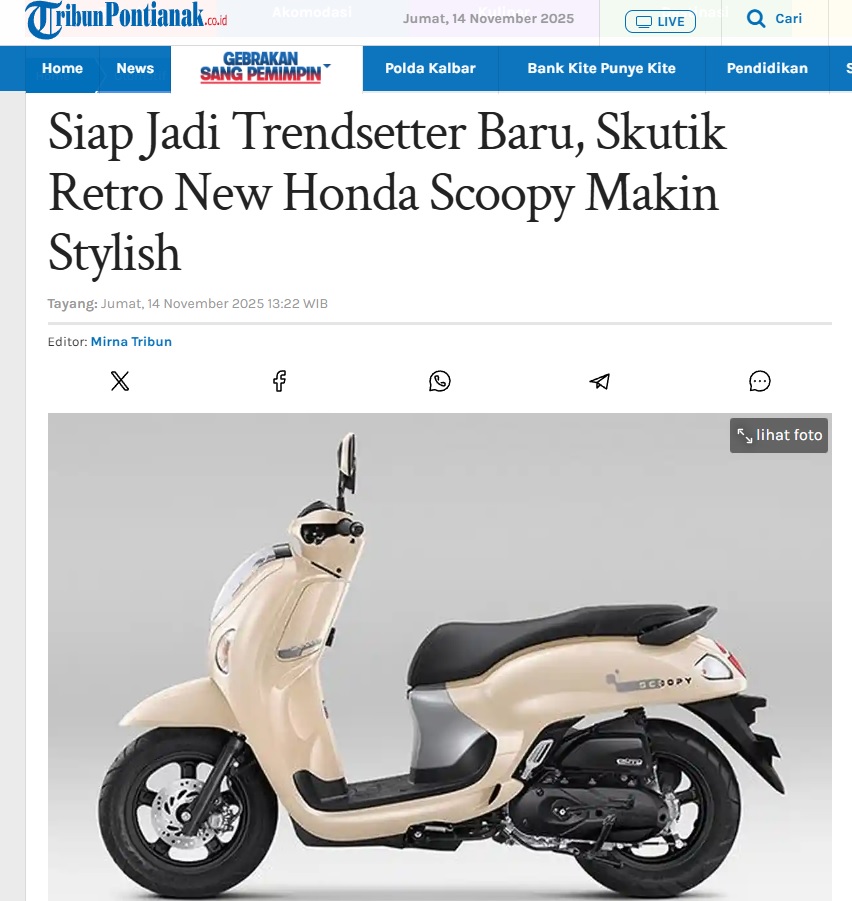Image resolution: width=852 pixels, height=901 pixels.
Task: Click the TribunPontianak.co.id logo
Action: (x=126, y=18)
